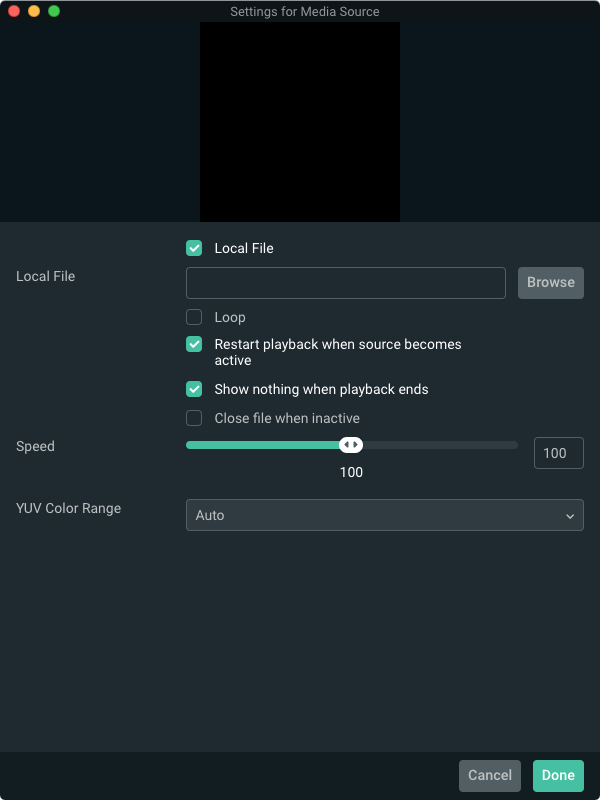Click the Speed slider handle

click(351, 445)
